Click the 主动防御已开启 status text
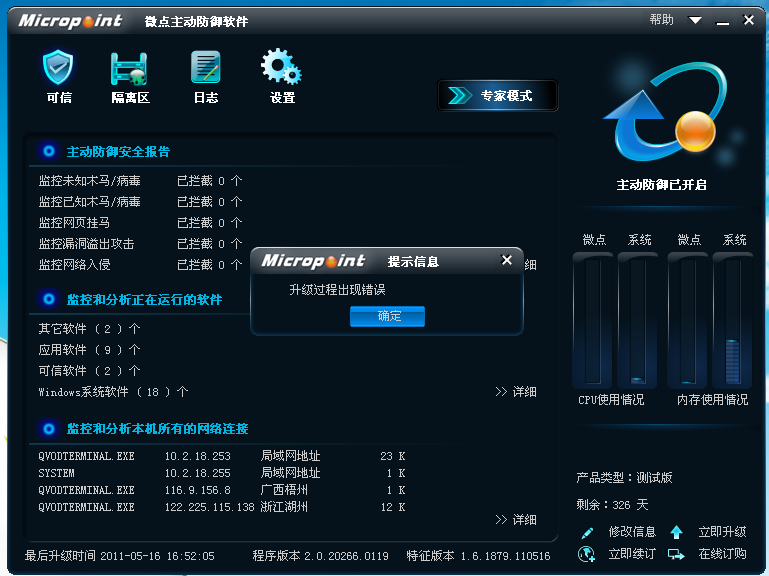The height and width of the screenshot is (576, 769). click(661, 184)
